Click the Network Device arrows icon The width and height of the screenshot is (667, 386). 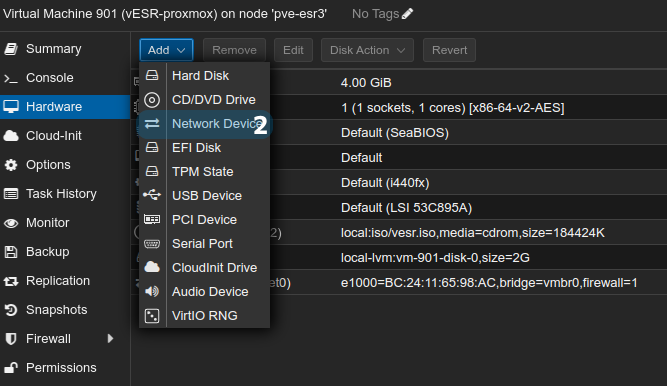152,124
